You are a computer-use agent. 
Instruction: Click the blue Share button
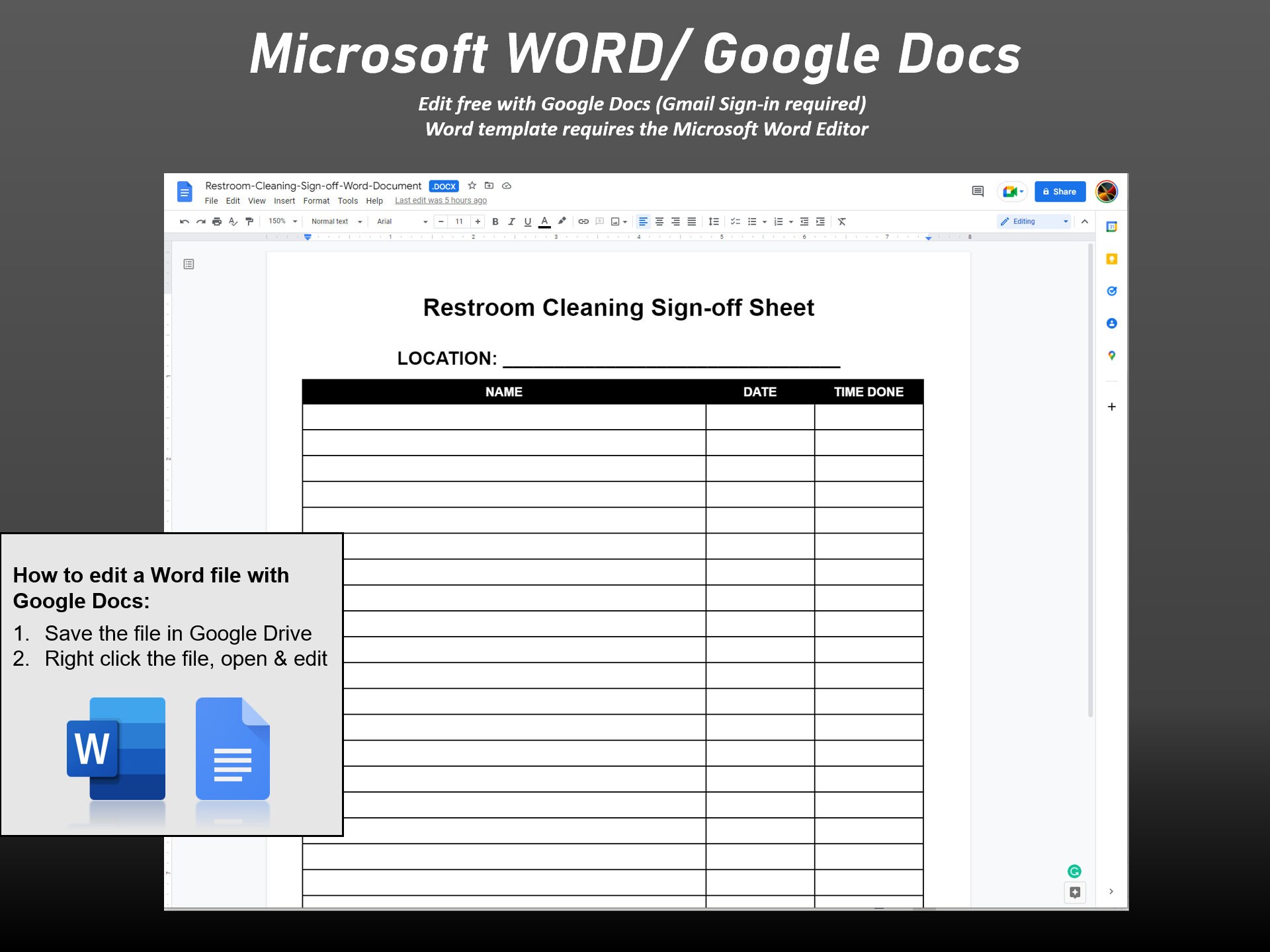pyautogui.click(x=1060, y=192)
